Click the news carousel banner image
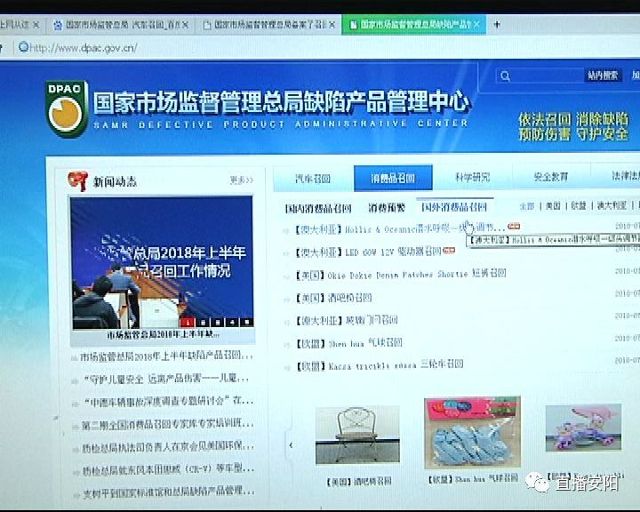640x512 pixels. point(162,263)
